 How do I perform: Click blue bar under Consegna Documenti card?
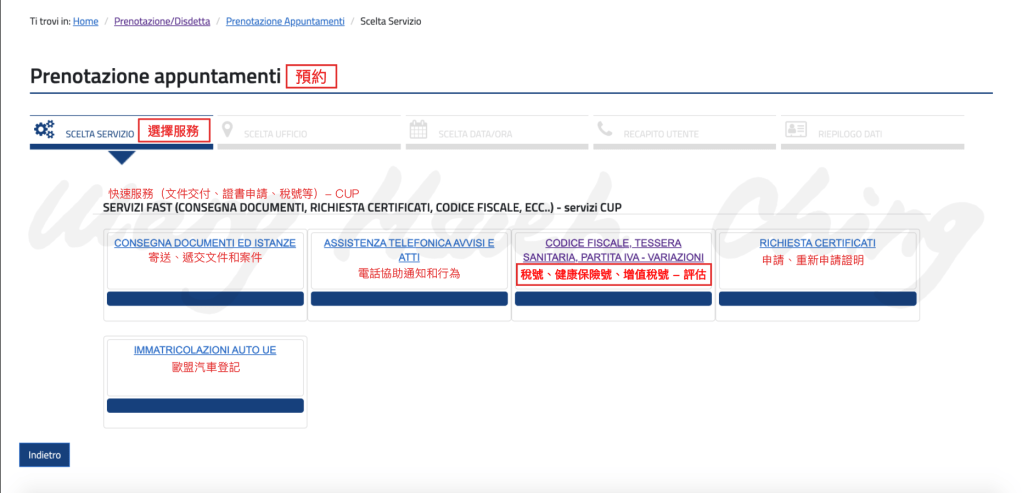[x=205, y=298]
